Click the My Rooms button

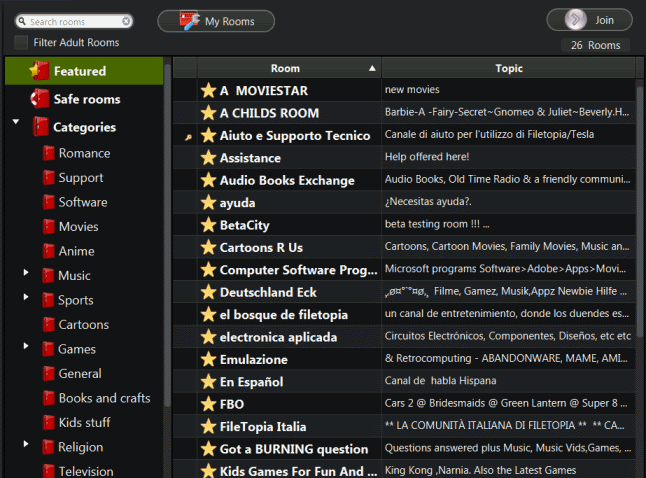point(216,21)
